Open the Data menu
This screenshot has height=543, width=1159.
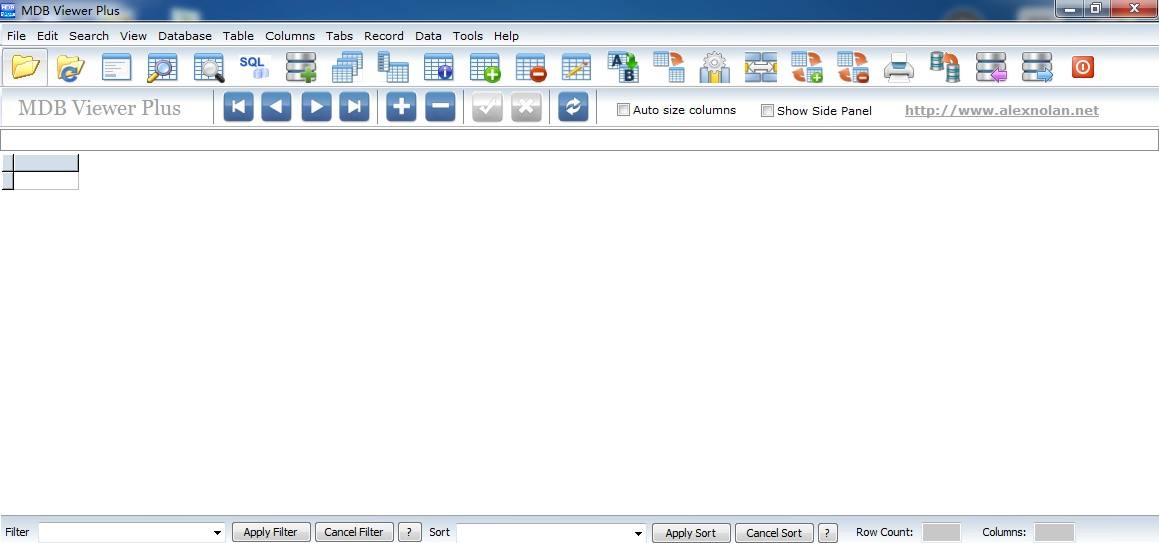[428, 35]
